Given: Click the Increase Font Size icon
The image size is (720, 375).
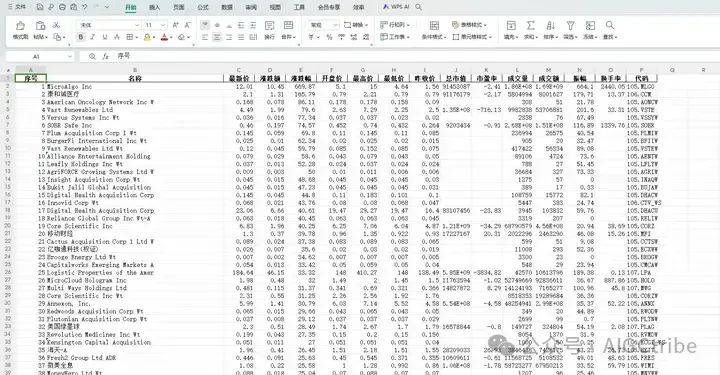Looking at the screenshot, I should 176,25.
